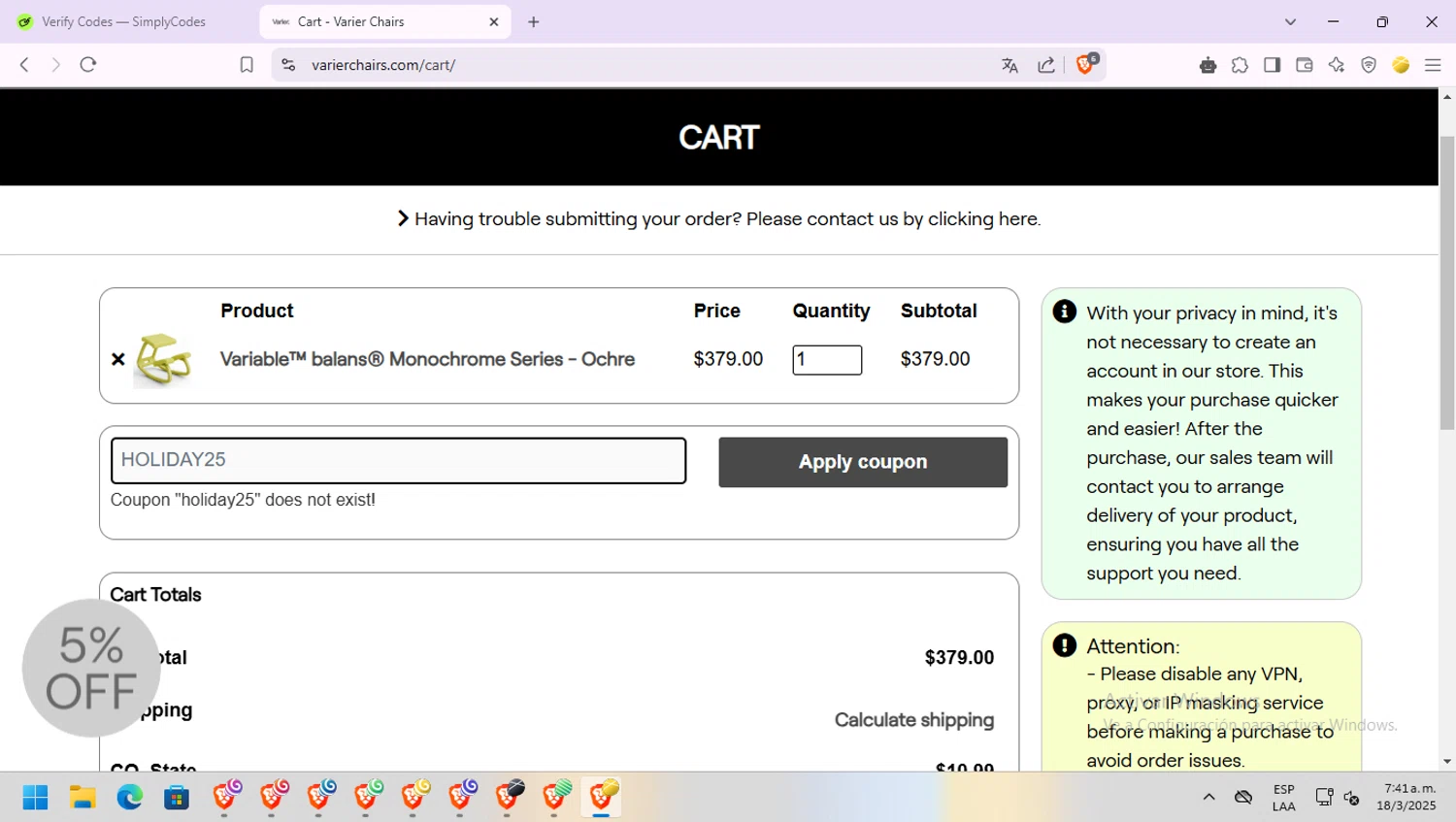1456x822 pixels.
Task: Bookmark this page
Action: point(247,65)
